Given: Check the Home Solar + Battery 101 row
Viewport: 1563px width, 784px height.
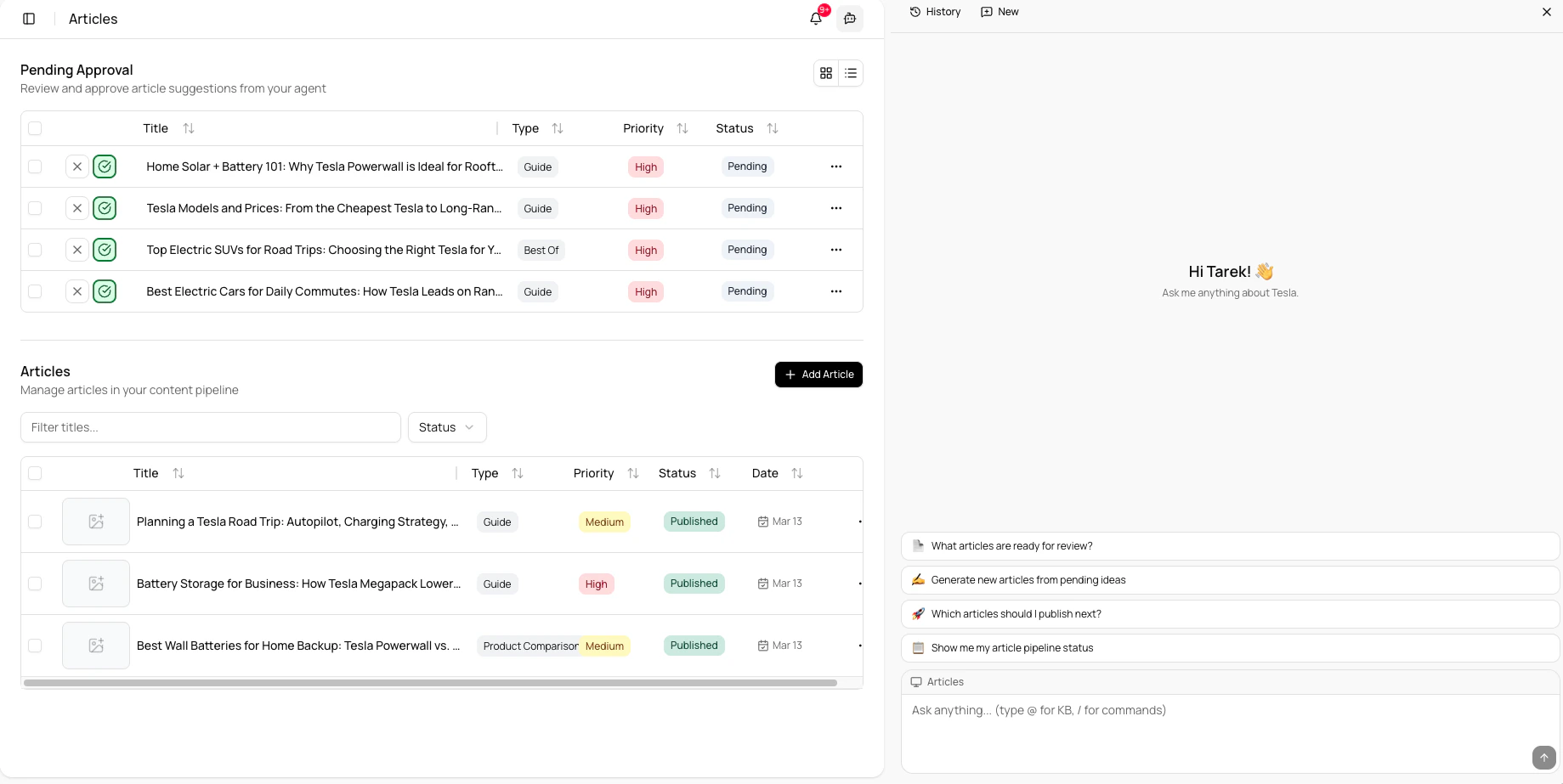Looking at the screenshot, I should click(35, 166).
